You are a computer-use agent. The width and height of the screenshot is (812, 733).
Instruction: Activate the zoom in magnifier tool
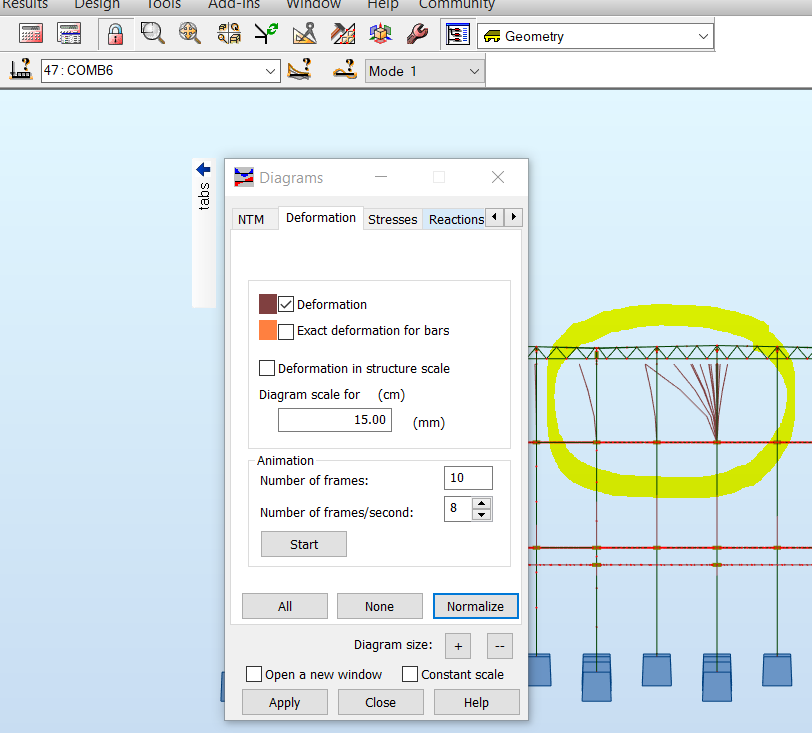pos(190,33)
